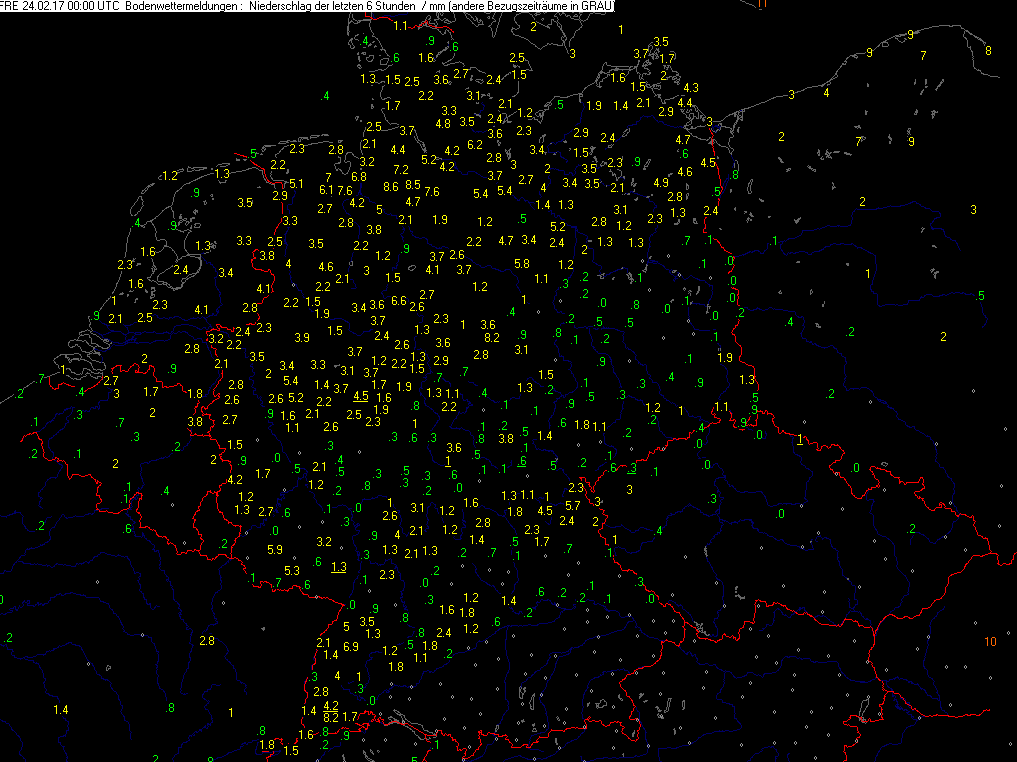Screen dimensions: 1017x762
Task: Click the 6.6 station value
Action: point(398,301)
